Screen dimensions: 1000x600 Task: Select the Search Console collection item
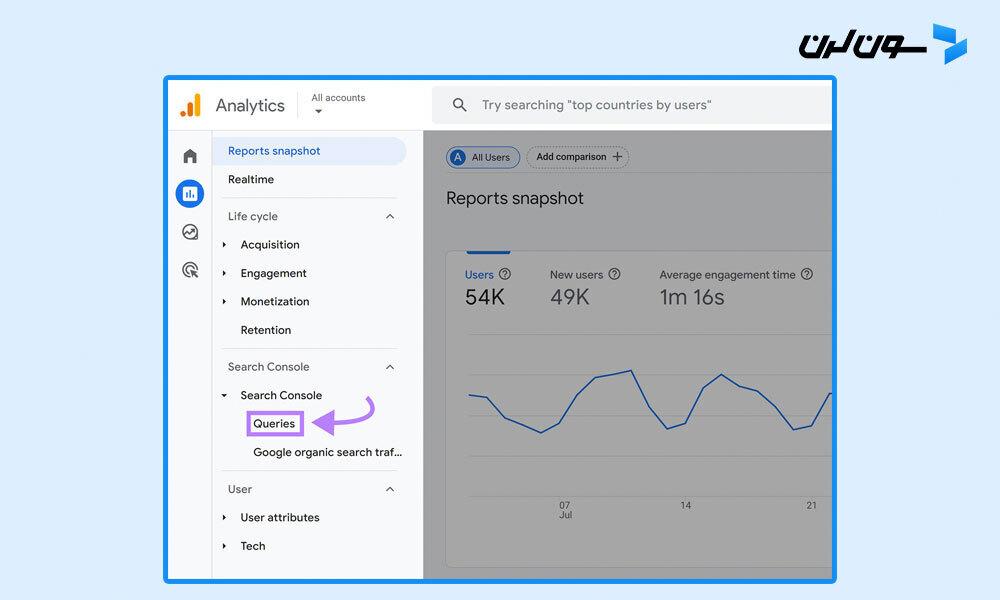click(281, 395)
